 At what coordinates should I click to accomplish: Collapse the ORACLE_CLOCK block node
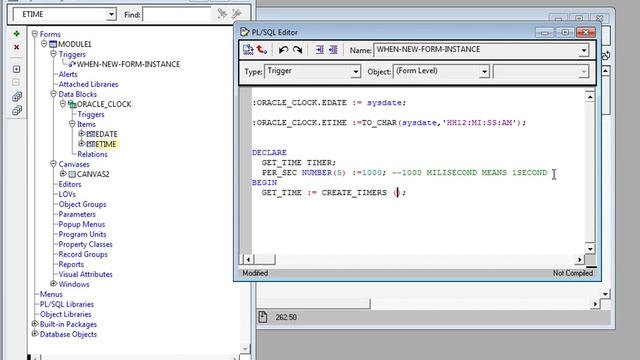pyautogui.click(x=63, y=104)
